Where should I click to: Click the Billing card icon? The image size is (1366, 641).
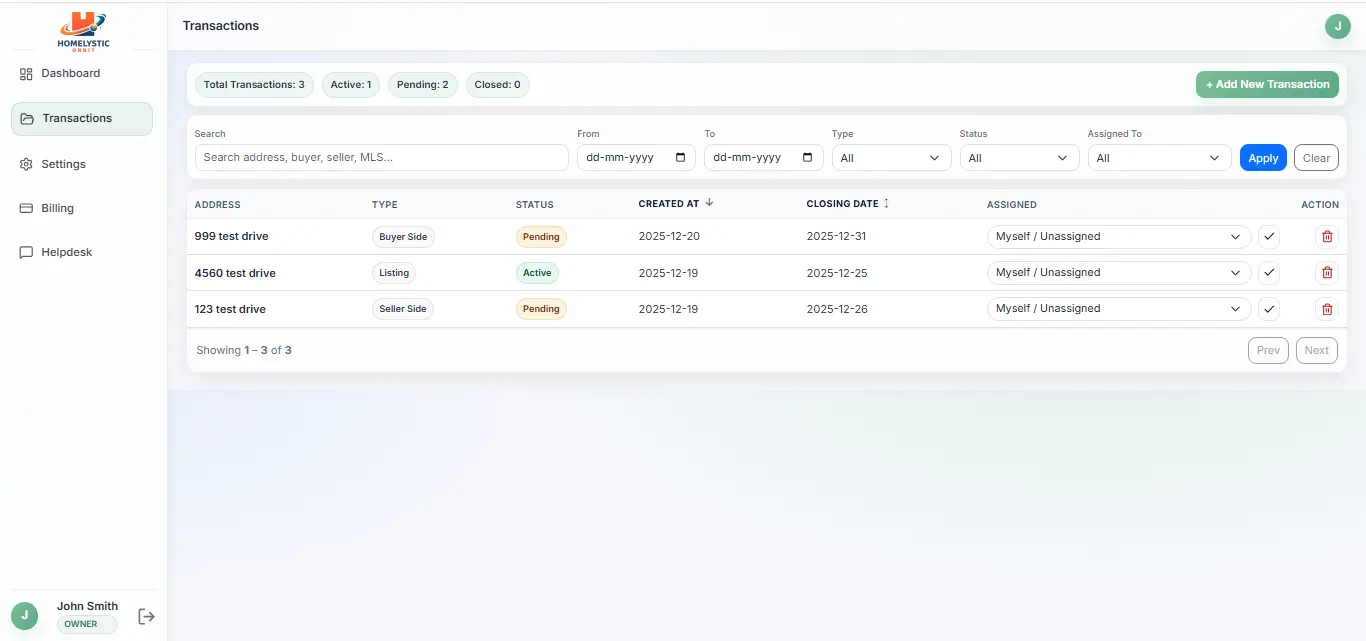click(25, 208)
